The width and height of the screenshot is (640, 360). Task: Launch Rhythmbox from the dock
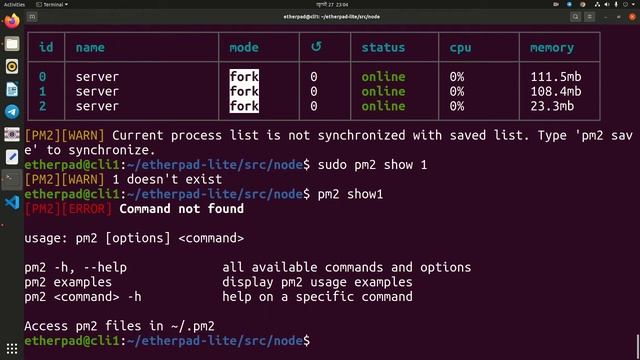12,66
